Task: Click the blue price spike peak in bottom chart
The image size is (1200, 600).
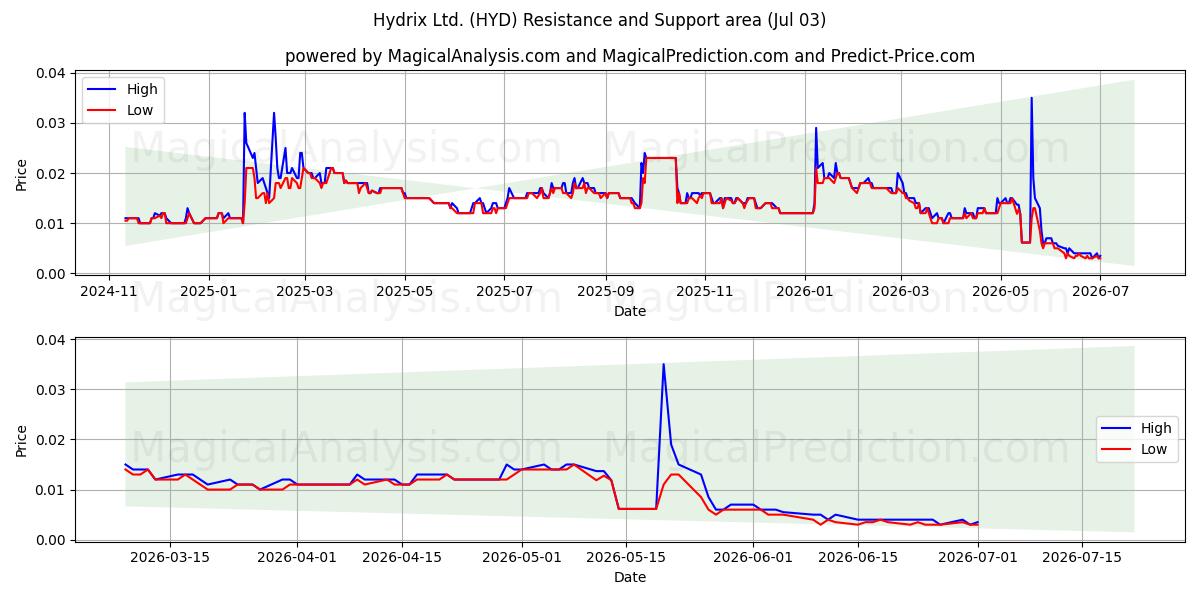Action: click(663, 364)
